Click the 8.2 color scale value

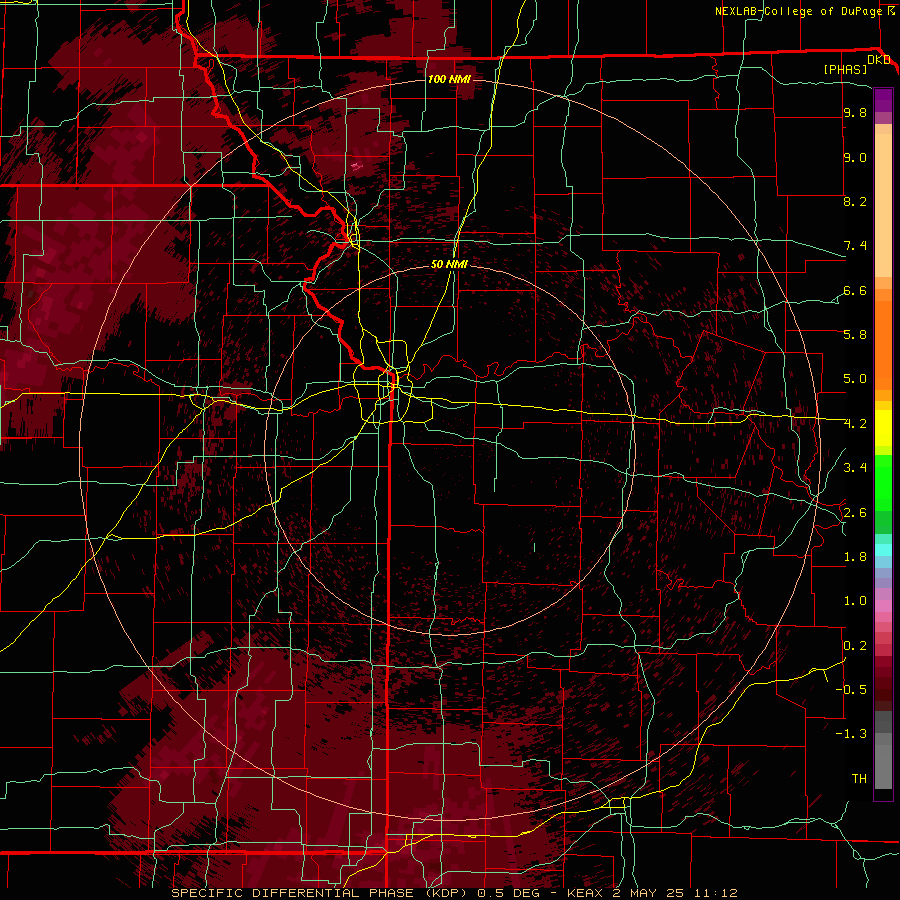pyautogui.click(x=855, y=201)
